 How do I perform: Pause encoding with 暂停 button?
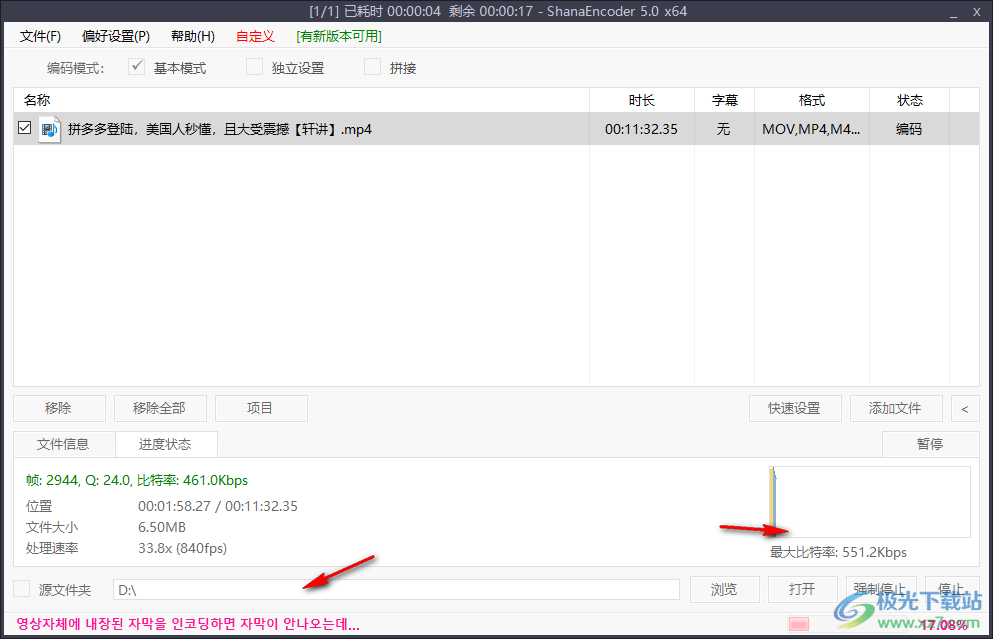click(x=930, y=445)
